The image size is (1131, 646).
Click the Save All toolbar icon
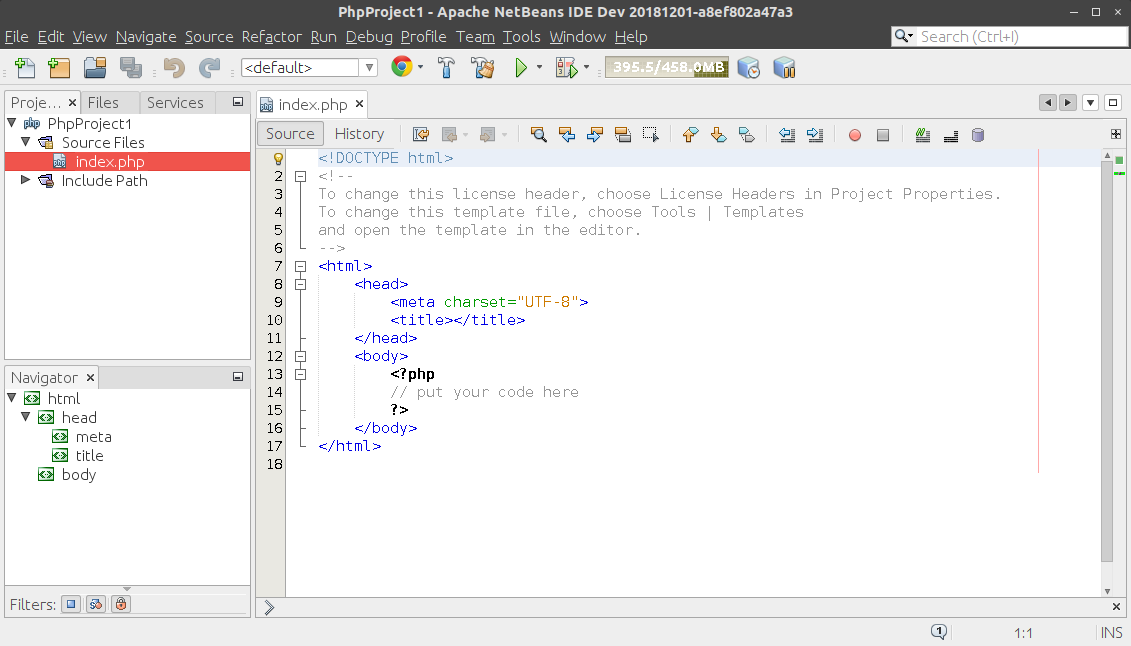point(131,68)
